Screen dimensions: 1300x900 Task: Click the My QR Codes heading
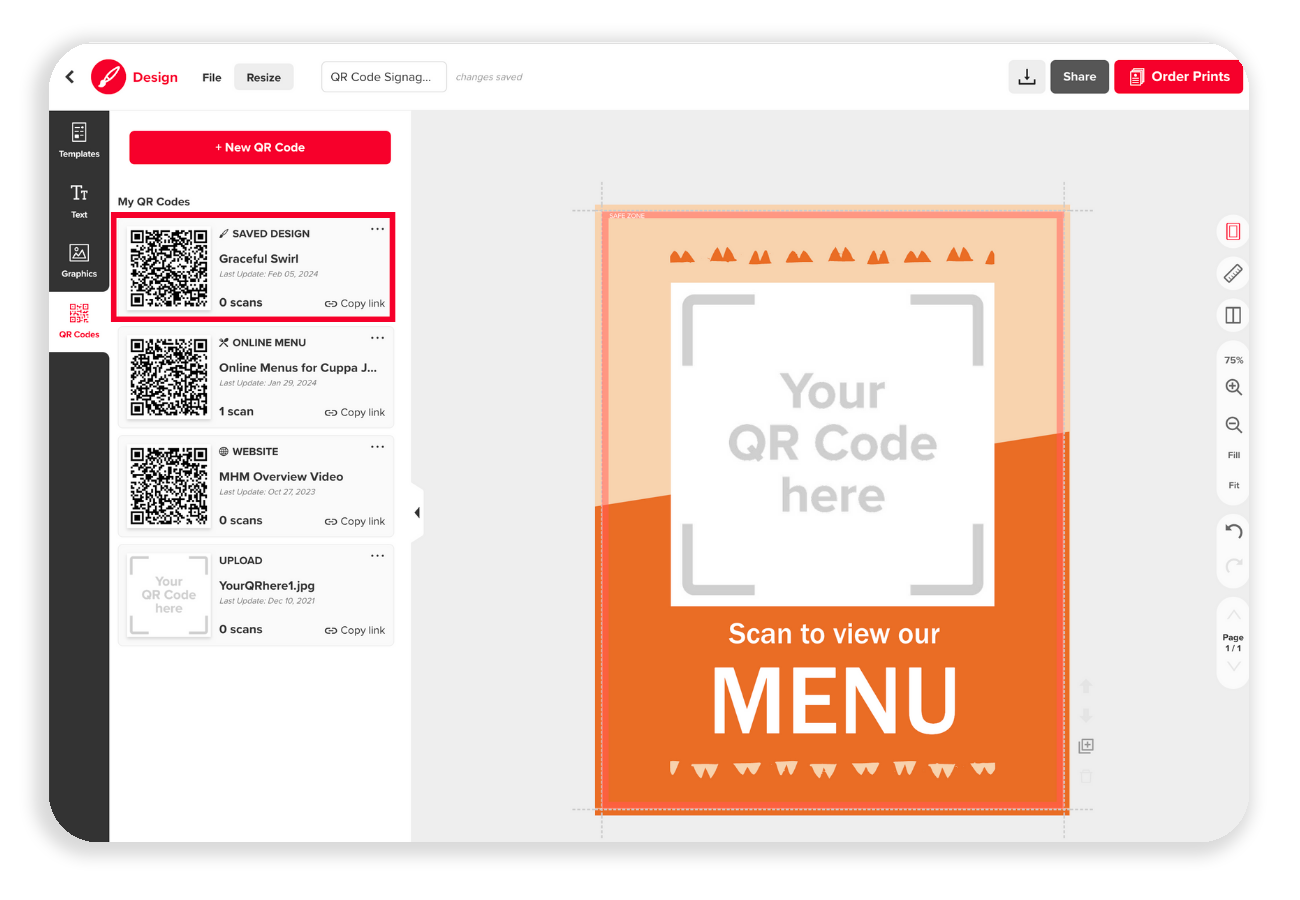154,202
